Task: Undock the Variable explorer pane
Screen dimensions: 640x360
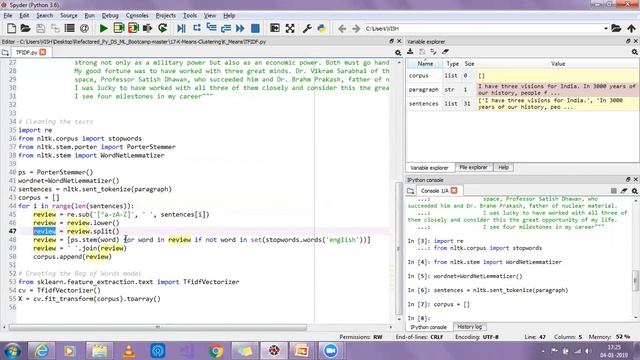Action: click(628, 41)
